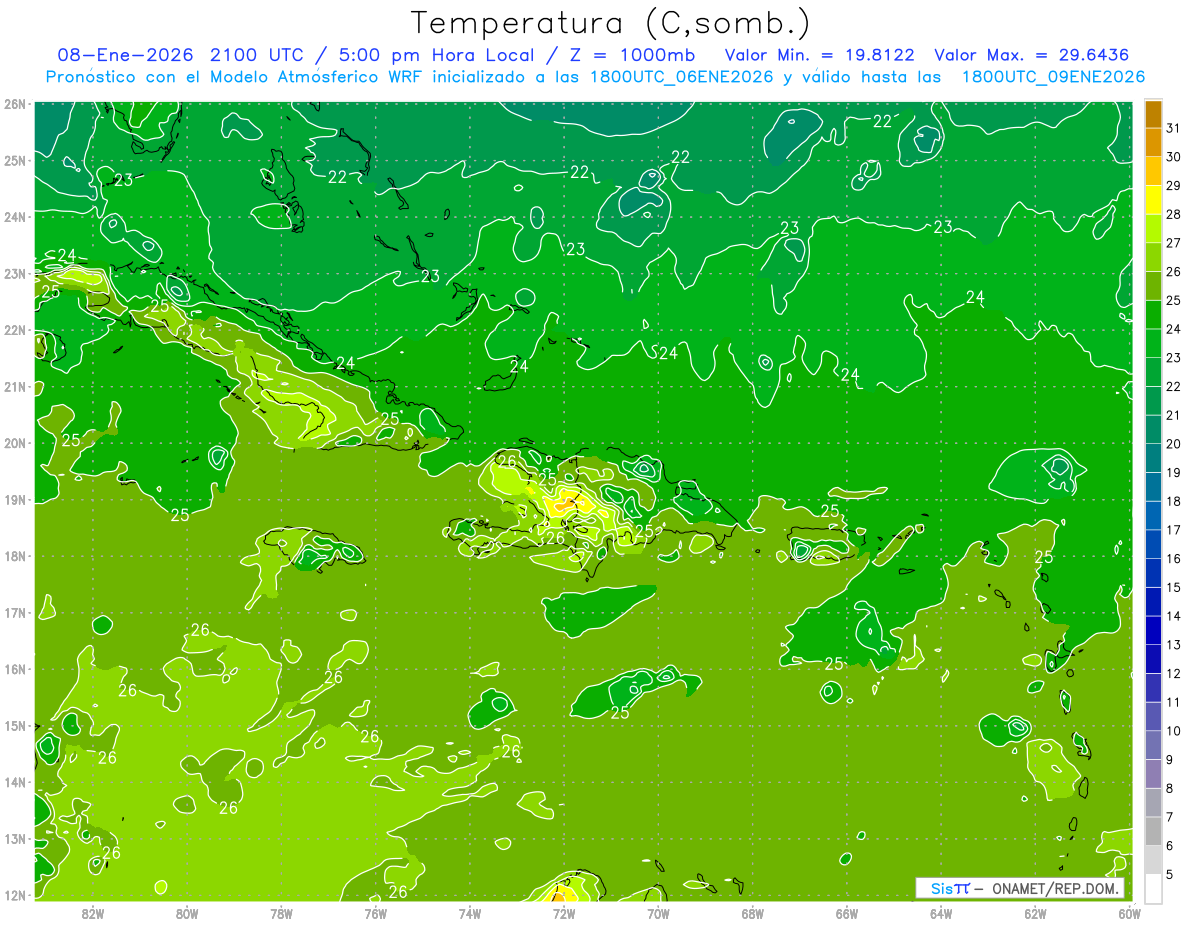Click the title "Temperatura (C,somb.)"
The width and height of the screenshot is (1200, 927).
click(x=611, y=23)
